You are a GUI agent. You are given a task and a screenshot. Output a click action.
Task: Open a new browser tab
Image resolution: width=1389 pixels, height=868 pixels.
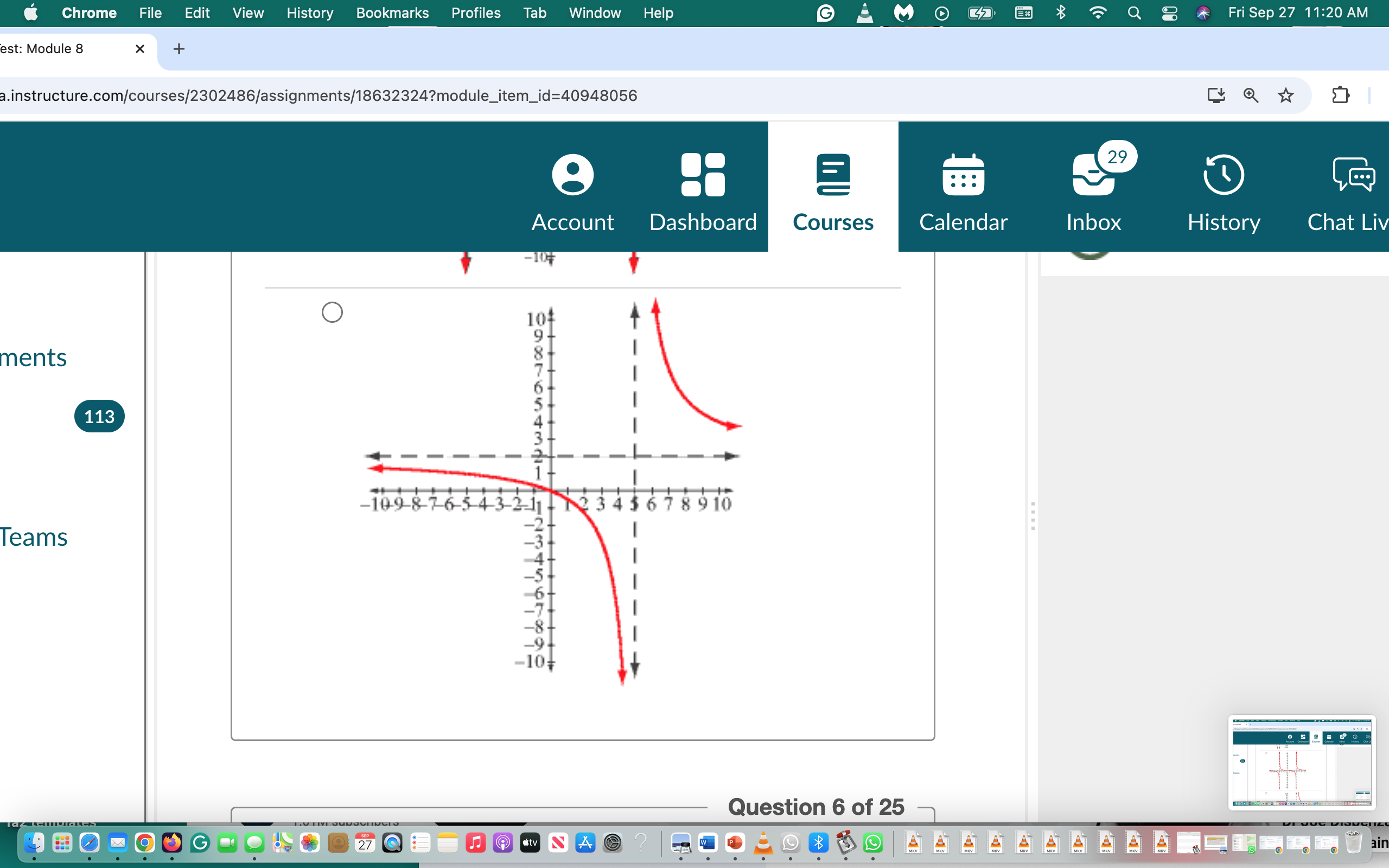coord(179,49)
